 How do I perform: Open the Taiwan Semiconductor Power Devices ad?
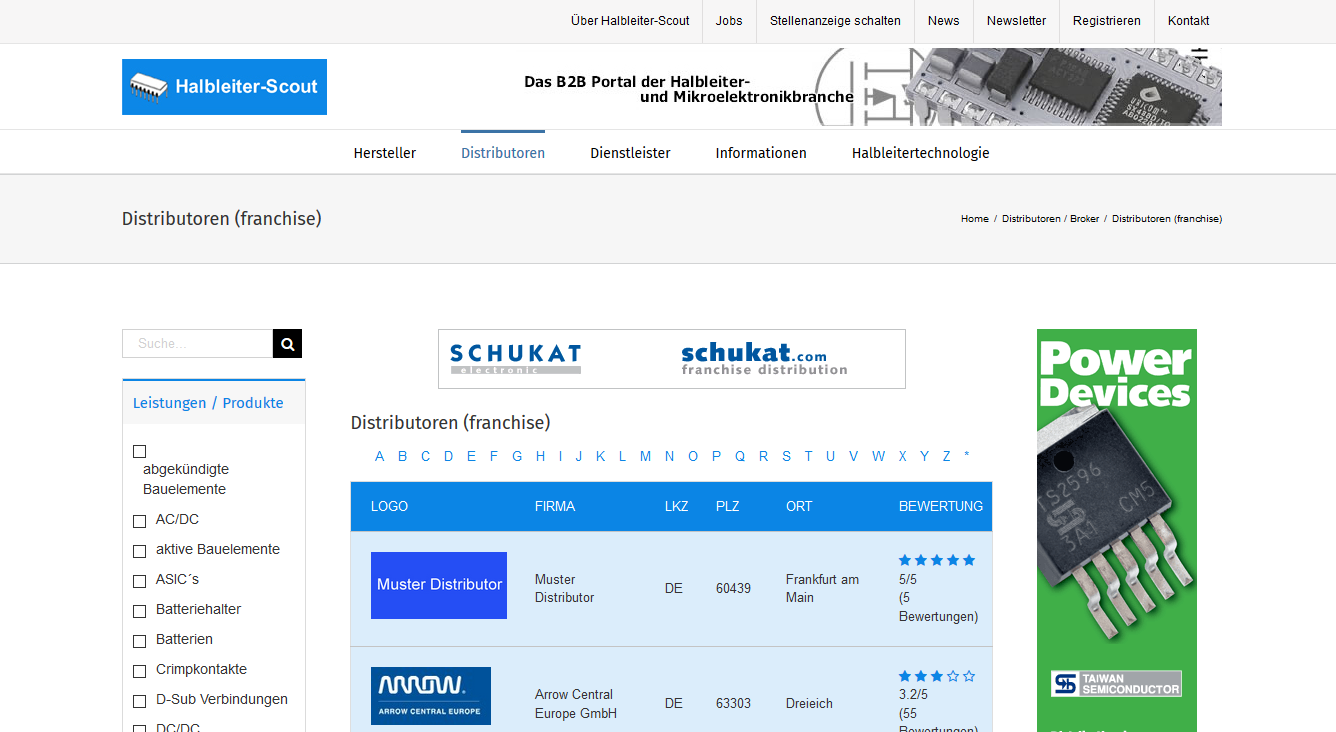1117,530
